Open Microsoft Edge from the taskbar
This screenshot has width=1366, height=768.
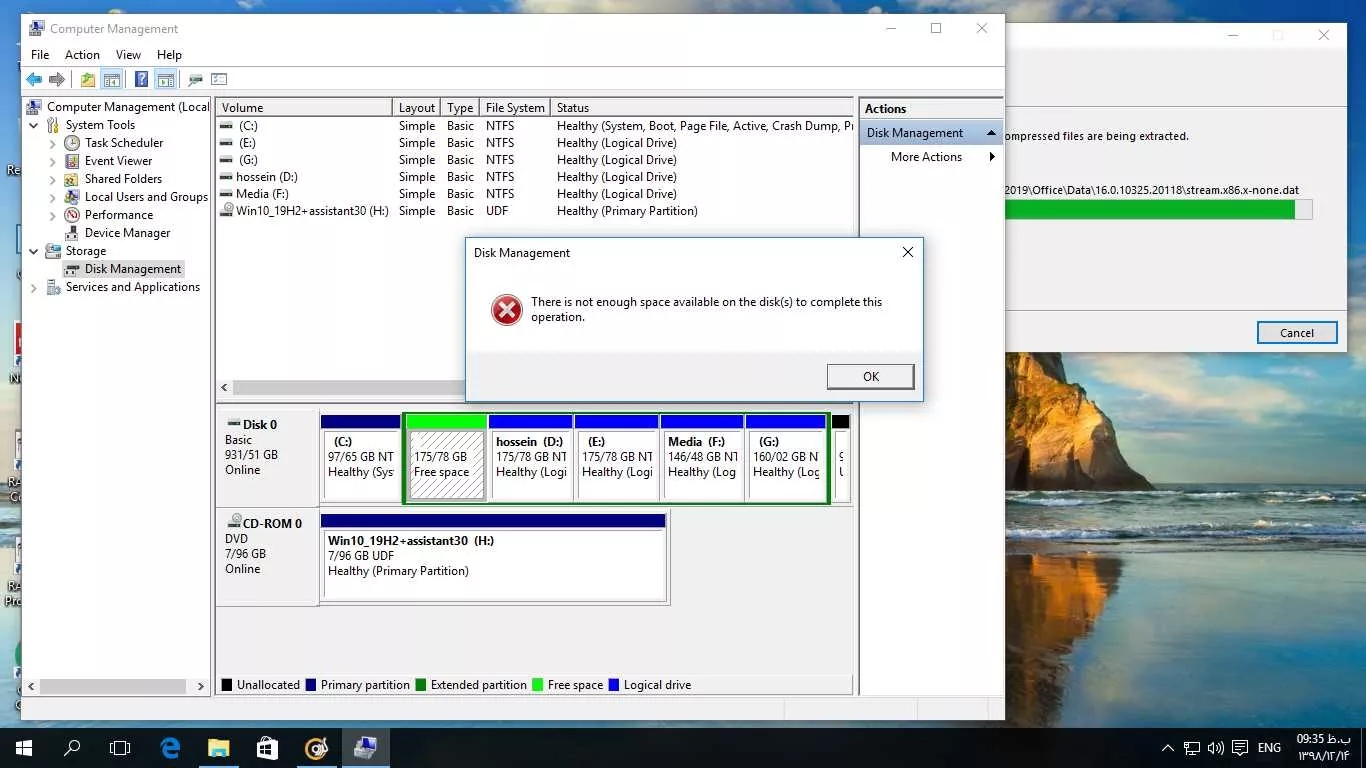tap(170, 747)
